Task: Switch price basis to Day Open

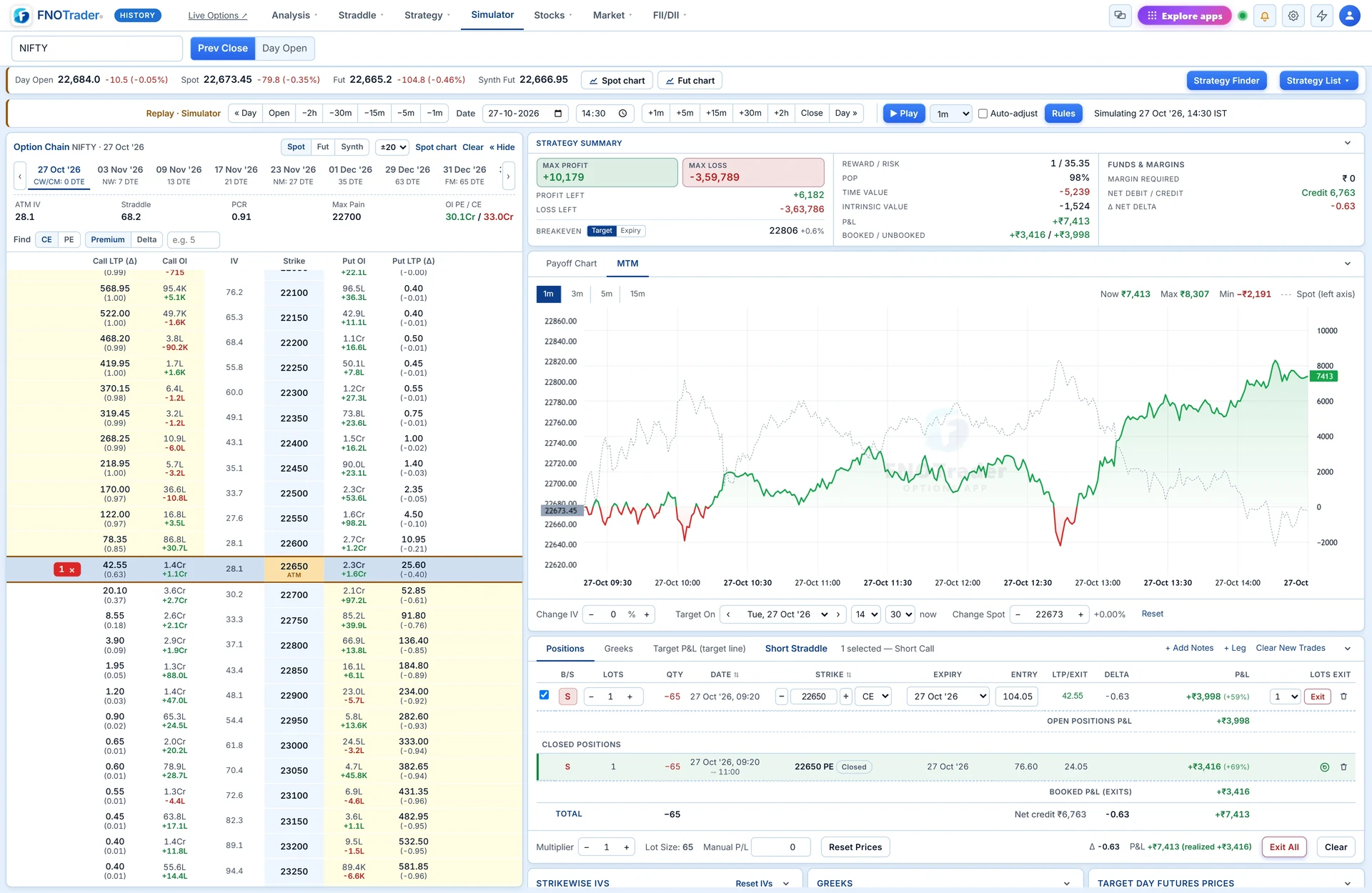Action: coord(284,49)
